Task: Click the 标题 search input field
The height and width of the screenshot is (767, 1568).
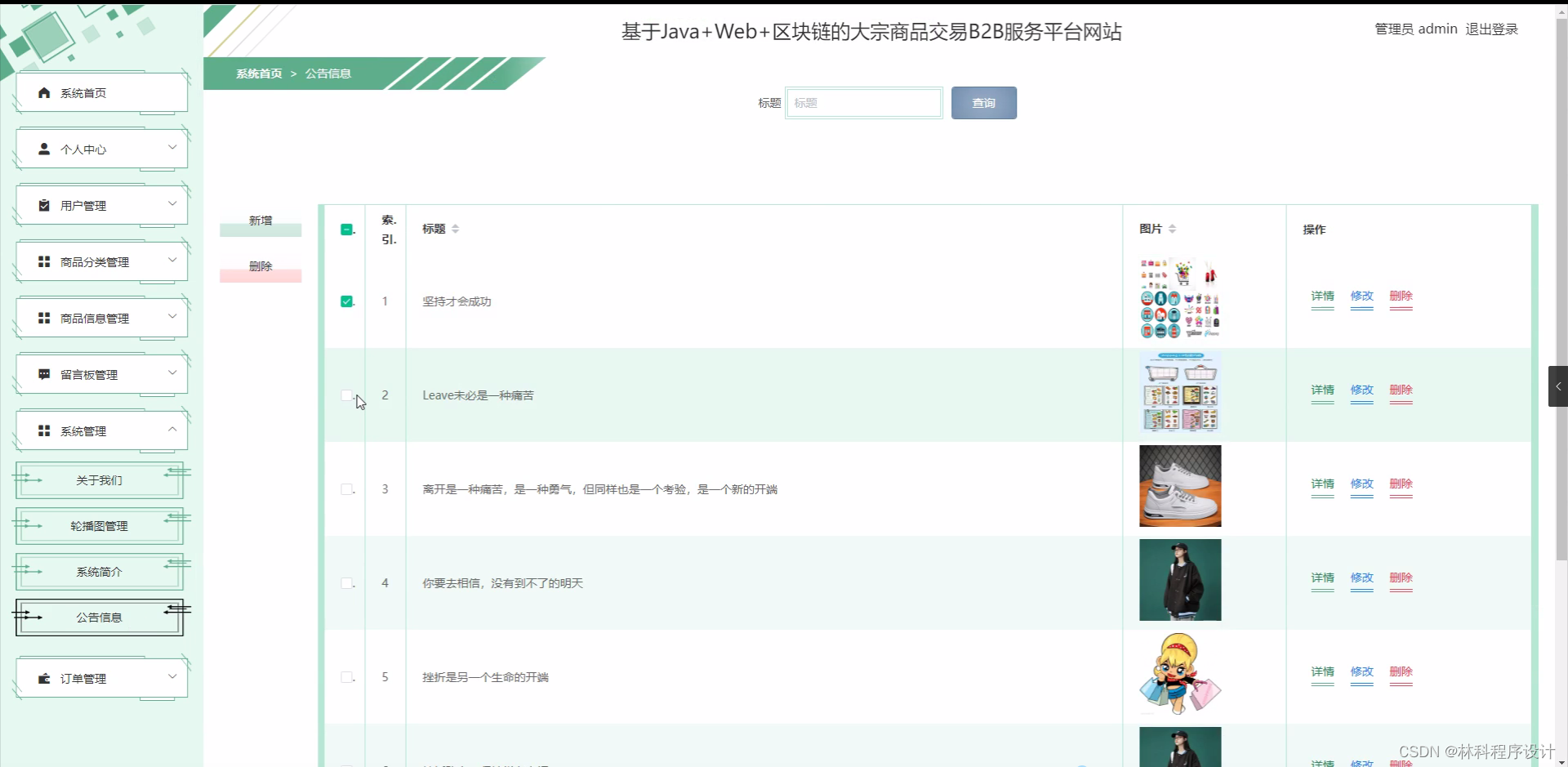Action: (864, 103)
